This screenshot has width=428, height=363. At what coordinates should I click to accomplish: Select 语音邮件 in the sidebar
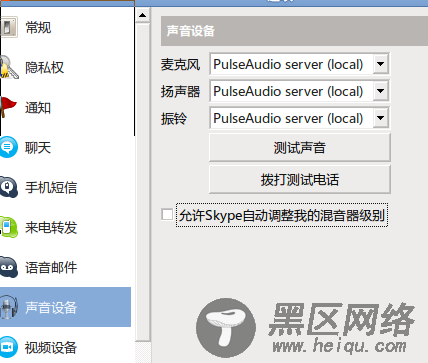click(x=65, y=267)
